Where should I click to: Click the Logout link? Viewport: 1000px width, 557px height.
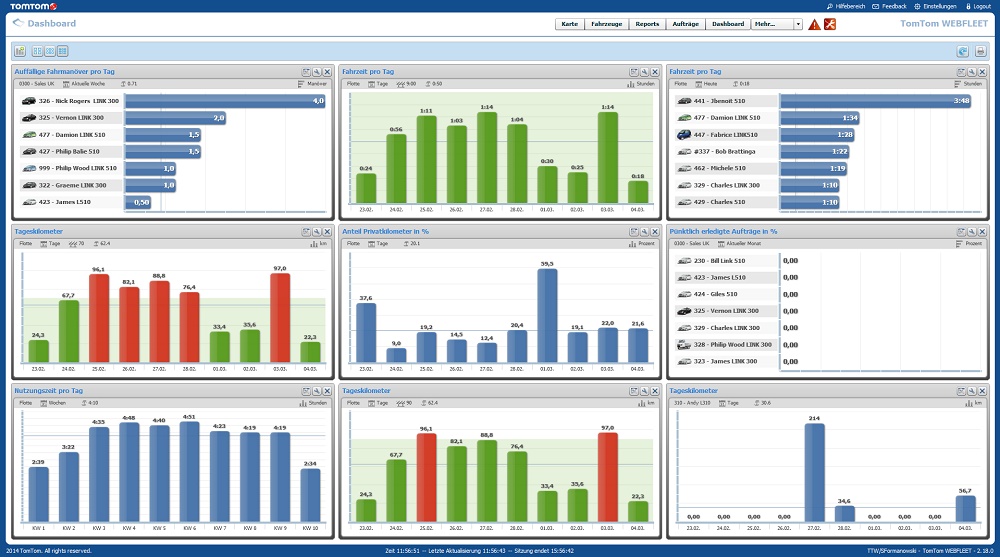point(978,6)
